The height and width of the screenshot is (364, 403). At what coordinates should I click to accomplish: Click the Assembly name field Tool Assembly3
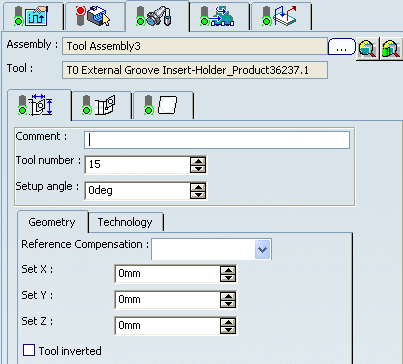coord(195,46)
